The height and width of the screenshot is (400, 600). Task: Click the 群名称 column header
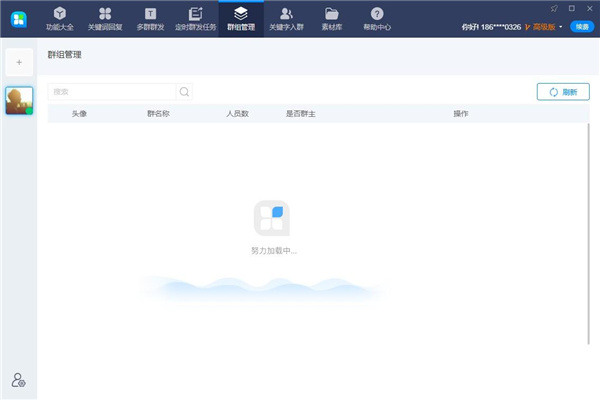click(161, 114)
